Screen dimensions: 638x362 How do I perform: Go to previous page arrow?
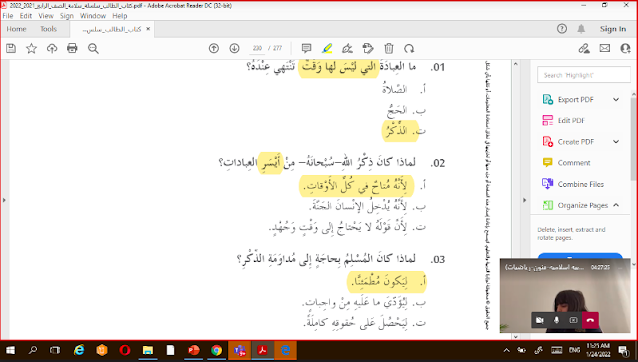[x=214, y=48]
